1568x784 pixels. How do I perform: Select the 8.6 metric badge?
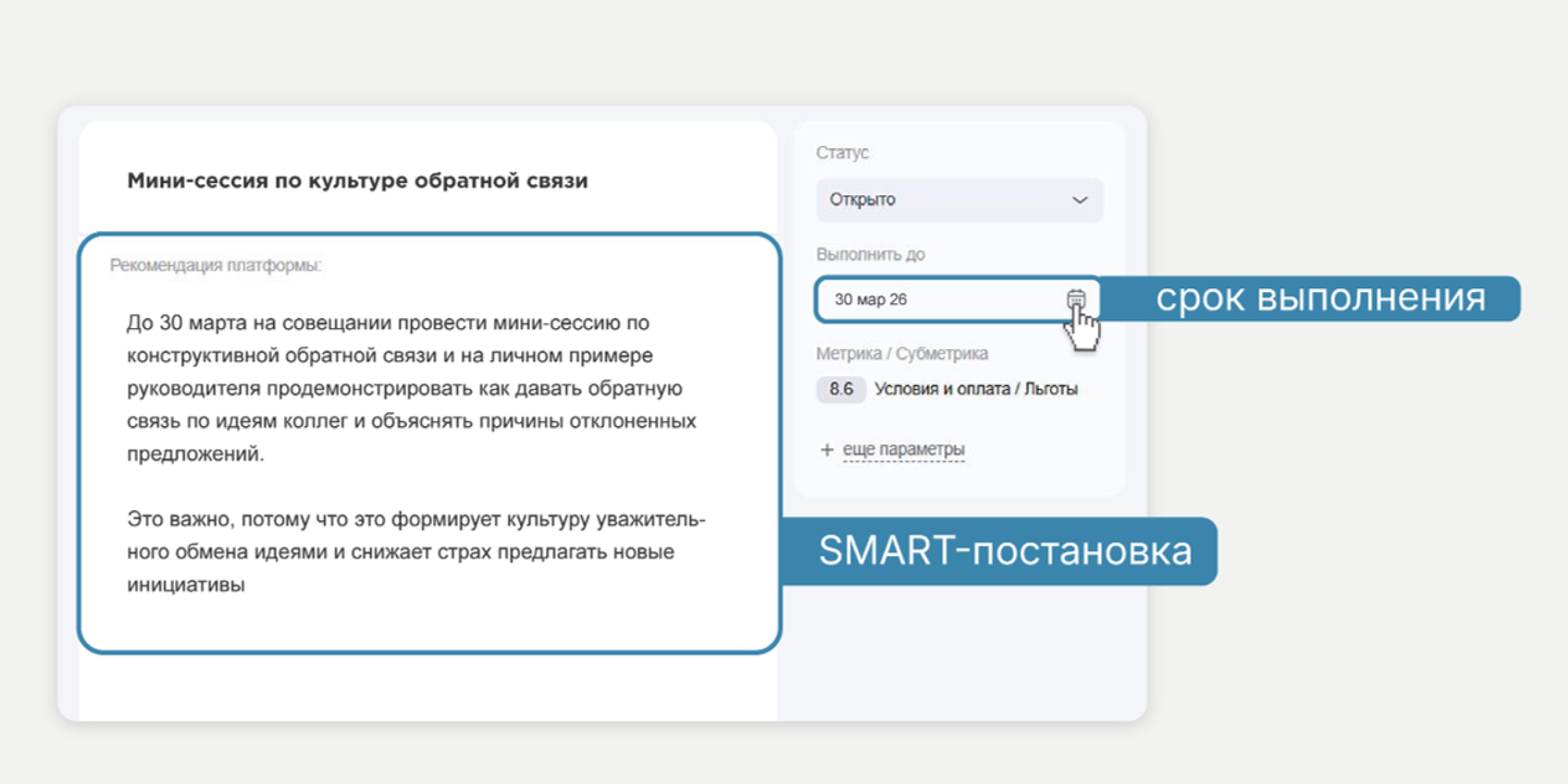[841, 389]
